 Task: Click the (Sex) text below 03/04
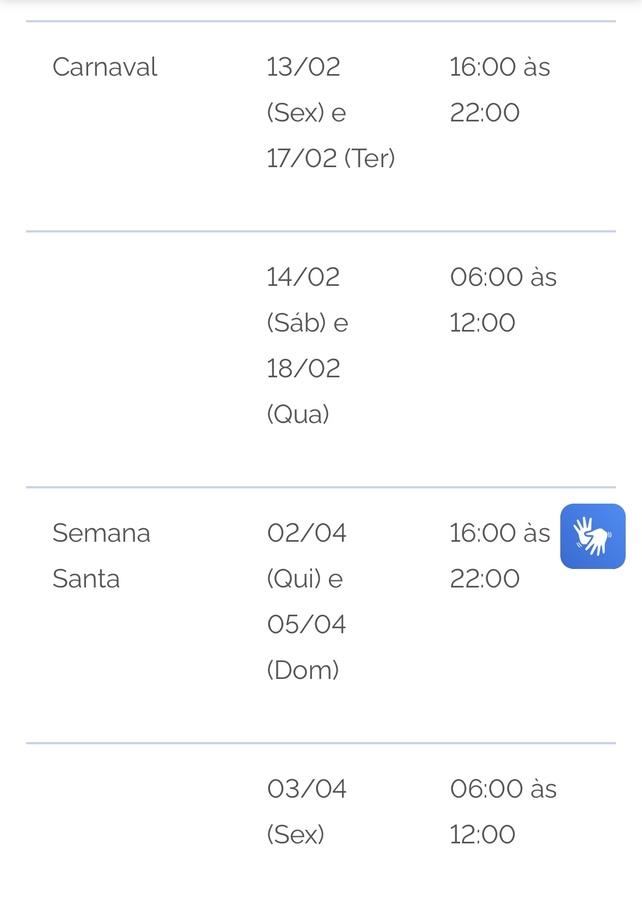coord(296,835)
